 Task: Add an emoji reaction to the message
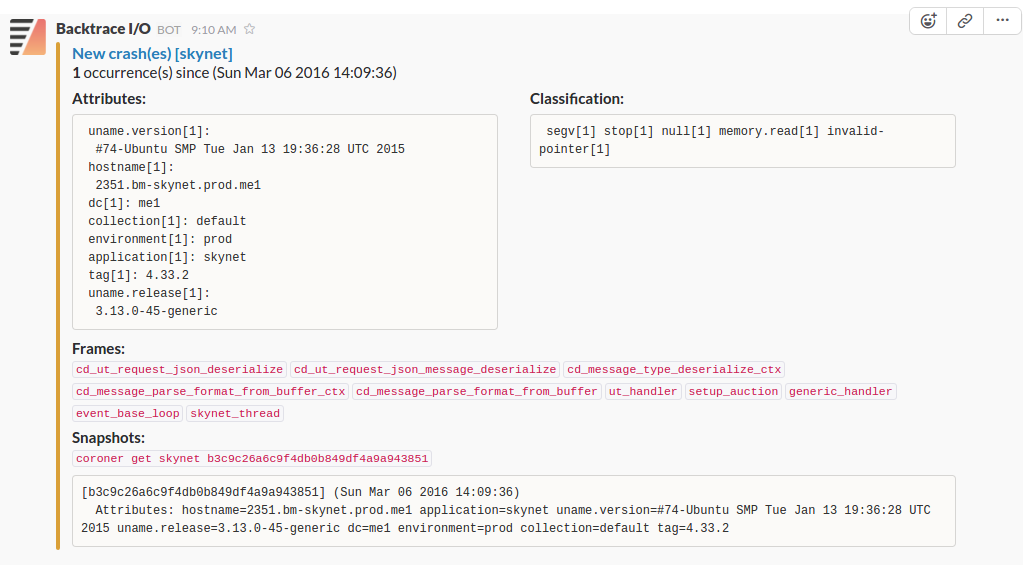coord(929,21)
